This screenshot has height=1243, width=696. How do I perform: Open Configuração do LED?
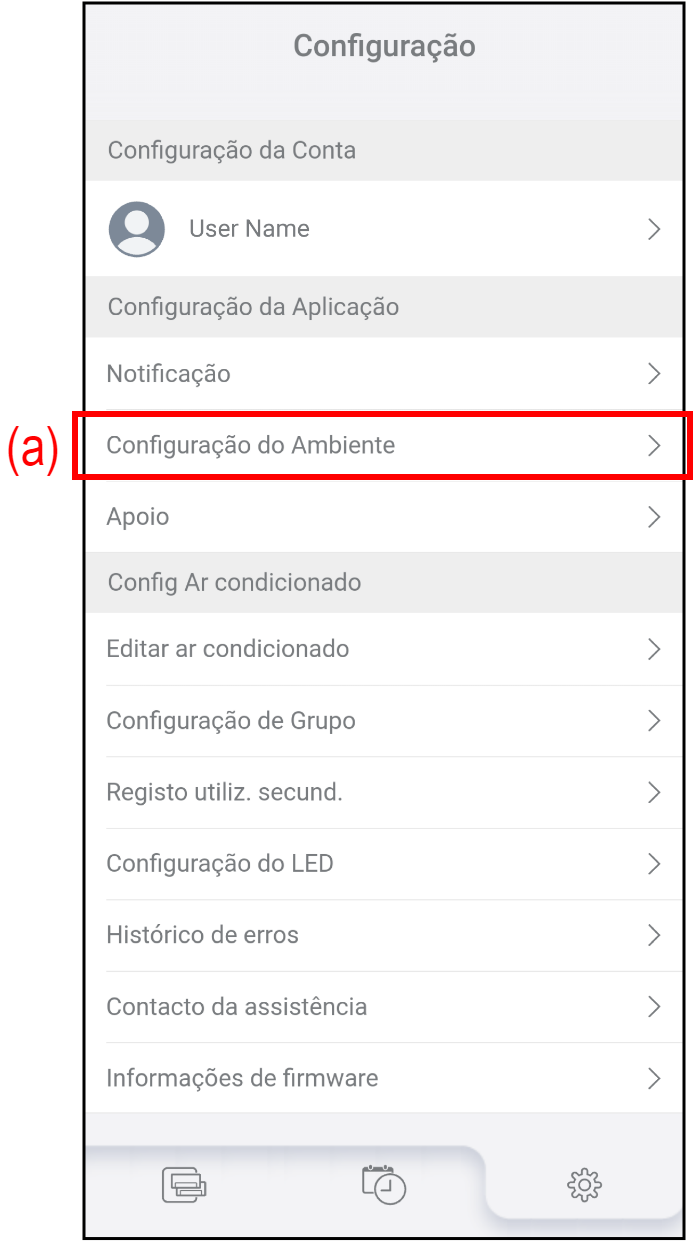[220, 864]
